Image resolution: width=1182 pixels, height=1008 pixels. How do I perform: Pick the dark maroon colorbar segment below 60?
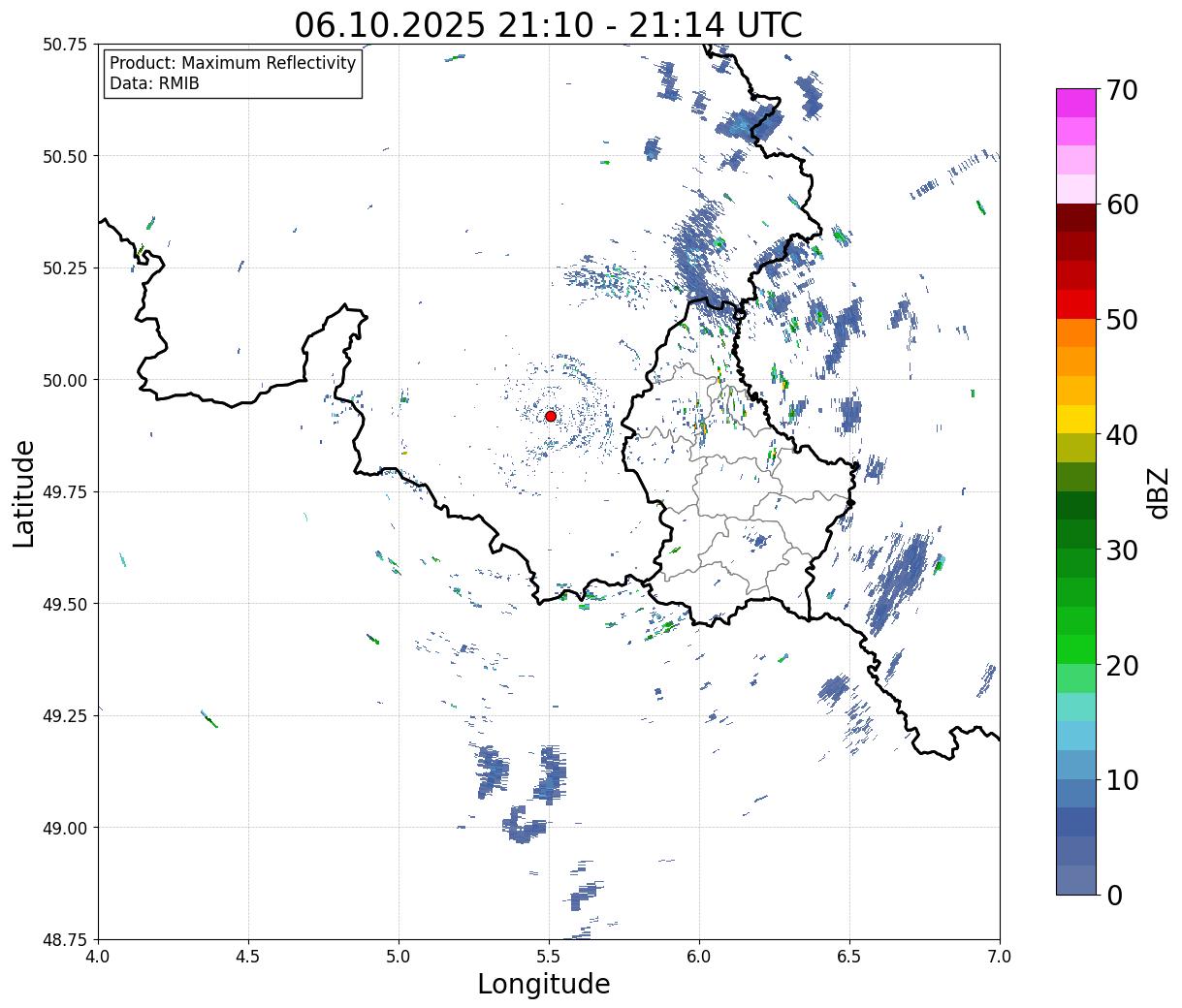click(x=1075, y=218)
